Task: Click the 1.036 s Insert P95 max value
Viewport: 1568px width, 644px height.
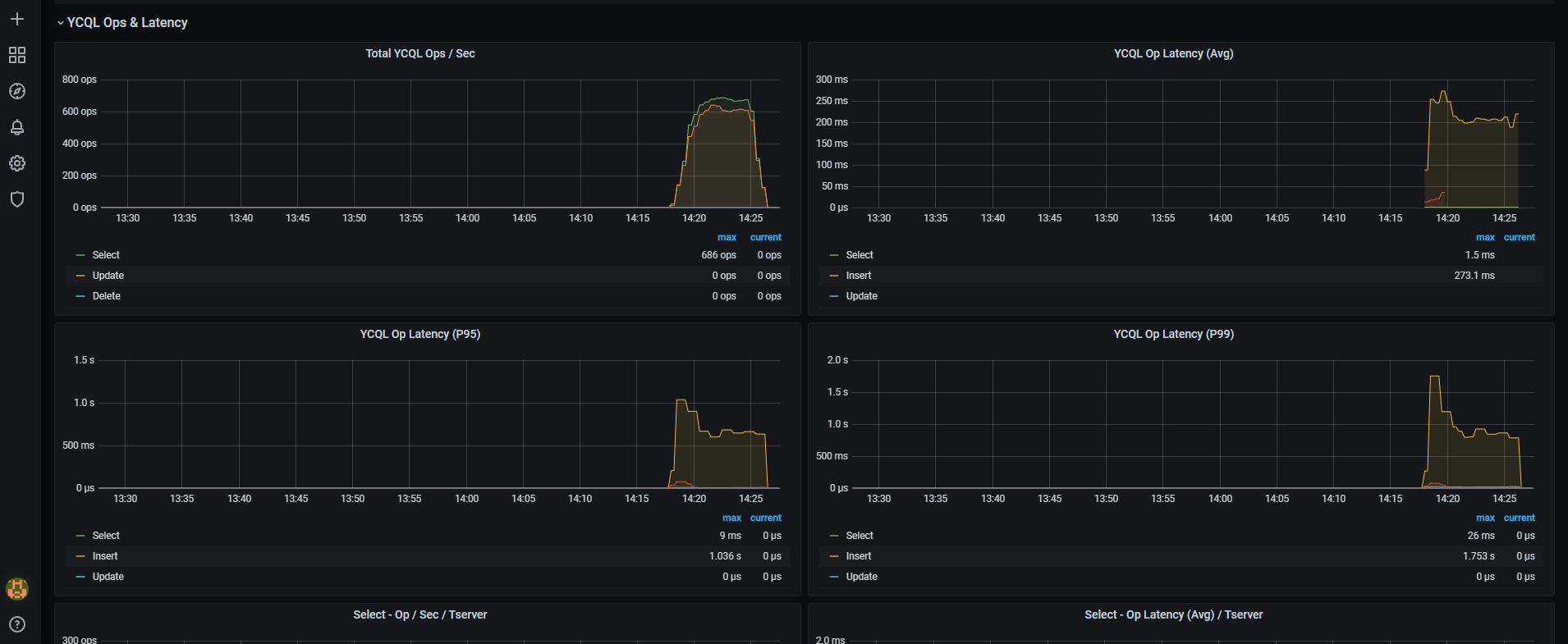Action: (725, 556)
